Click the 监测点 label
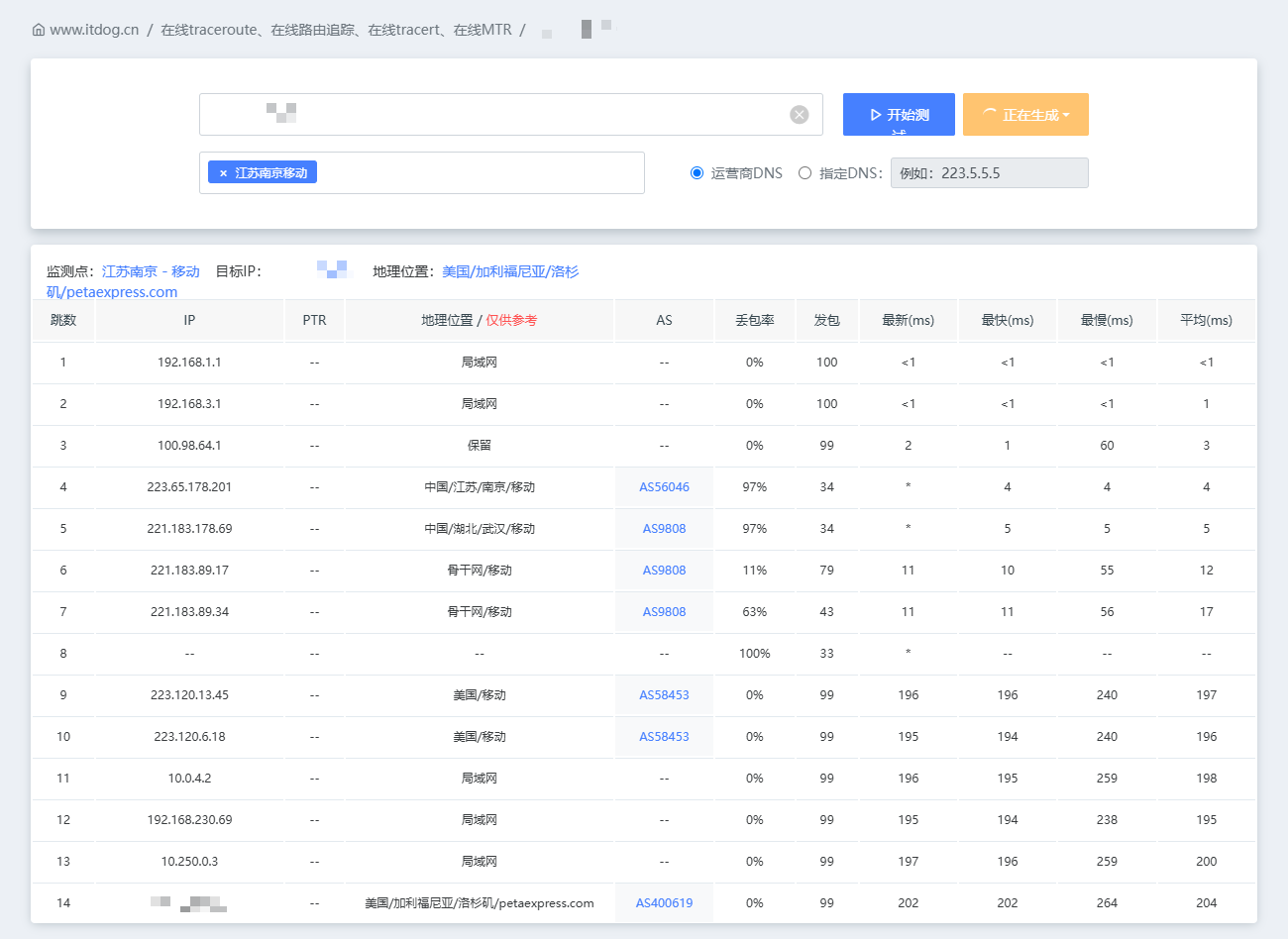The height and width of the screenshot is (939, 1288). [70, 271]
